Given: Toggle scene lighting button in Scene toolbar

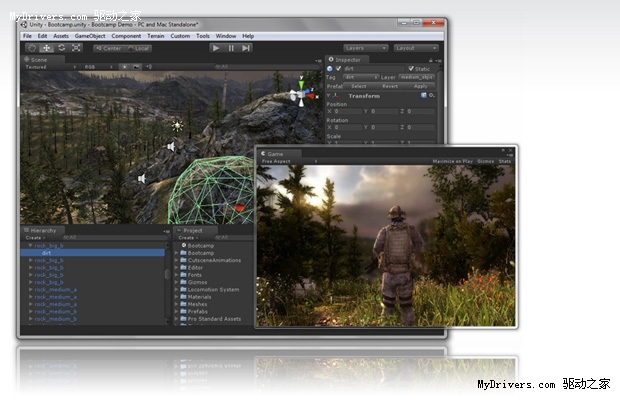Looking at the screenshot, I should coord(124,67).
